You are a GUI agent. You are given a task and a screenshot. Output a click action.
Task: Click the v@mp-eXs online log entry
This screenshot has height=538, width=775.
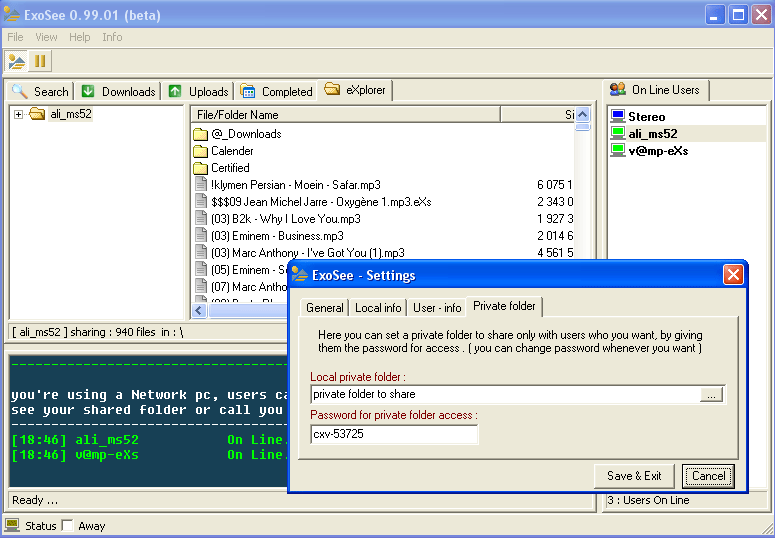point(149,454)
